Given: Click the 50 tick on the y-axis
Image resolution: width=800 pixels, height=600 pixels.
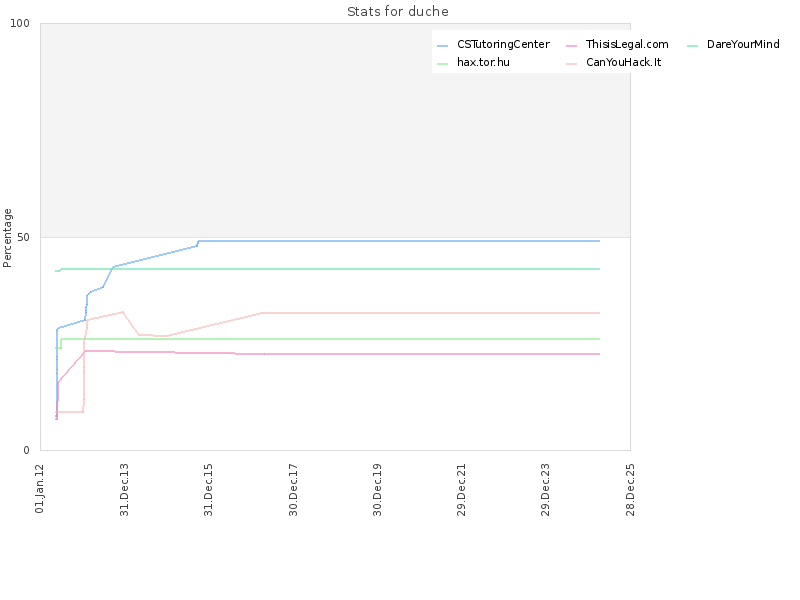Looking at the screenshot, I should pos(23,237).
